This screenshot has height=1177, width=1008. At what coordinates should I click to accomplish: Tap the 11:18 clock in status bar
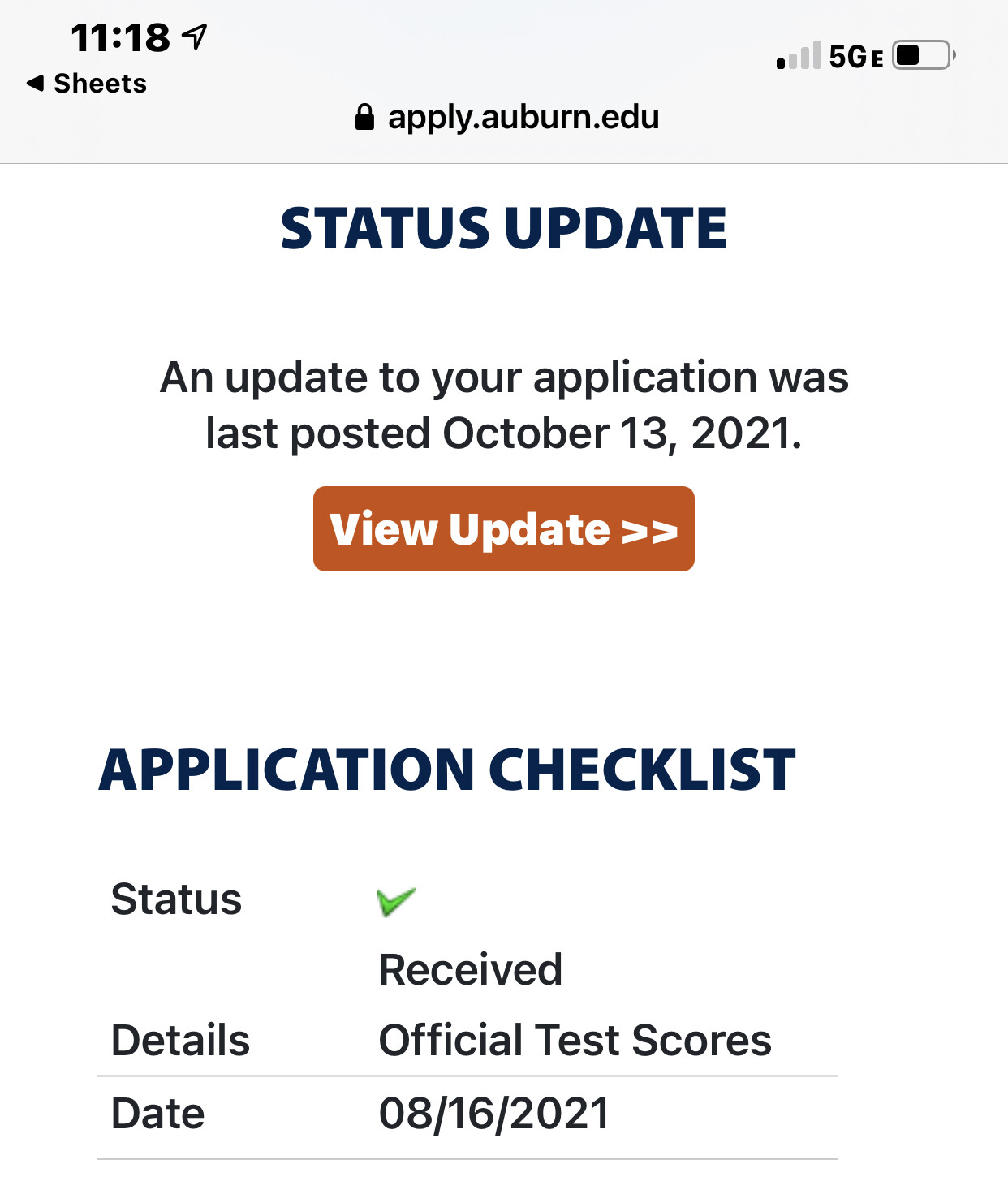(x=120, y=37)
